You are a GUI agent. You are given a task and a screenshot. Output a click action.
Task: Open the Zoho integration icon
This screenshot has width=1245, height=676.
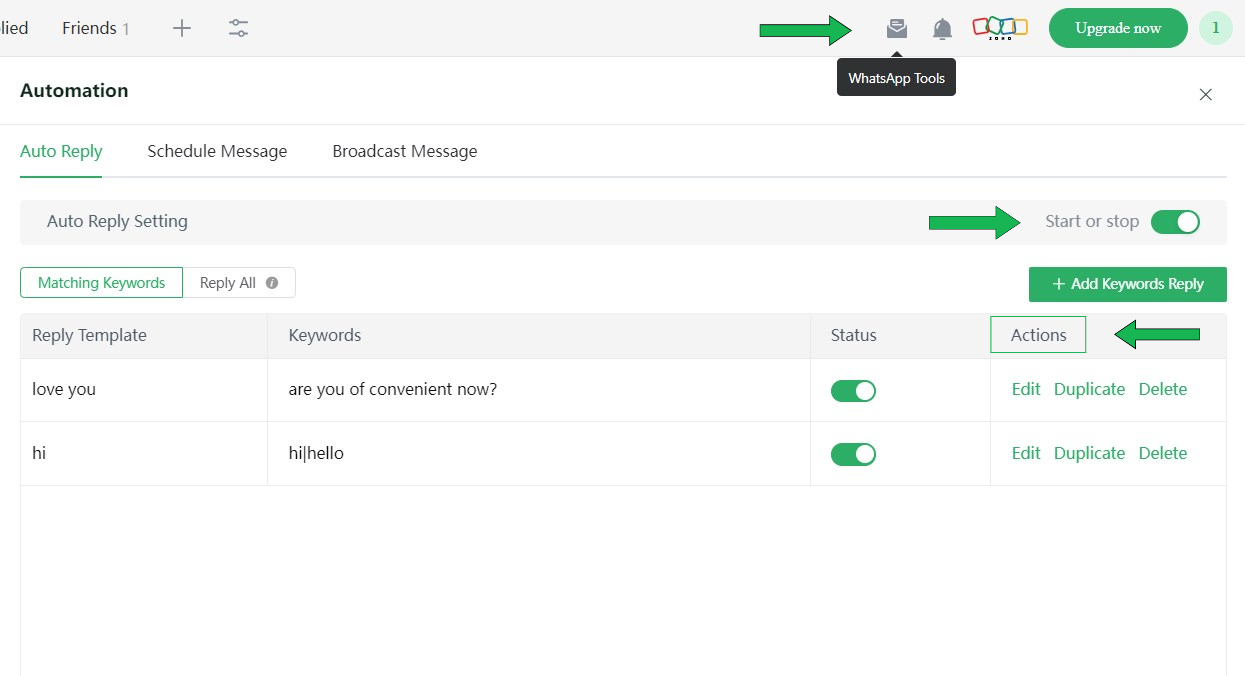point(1000,28)
